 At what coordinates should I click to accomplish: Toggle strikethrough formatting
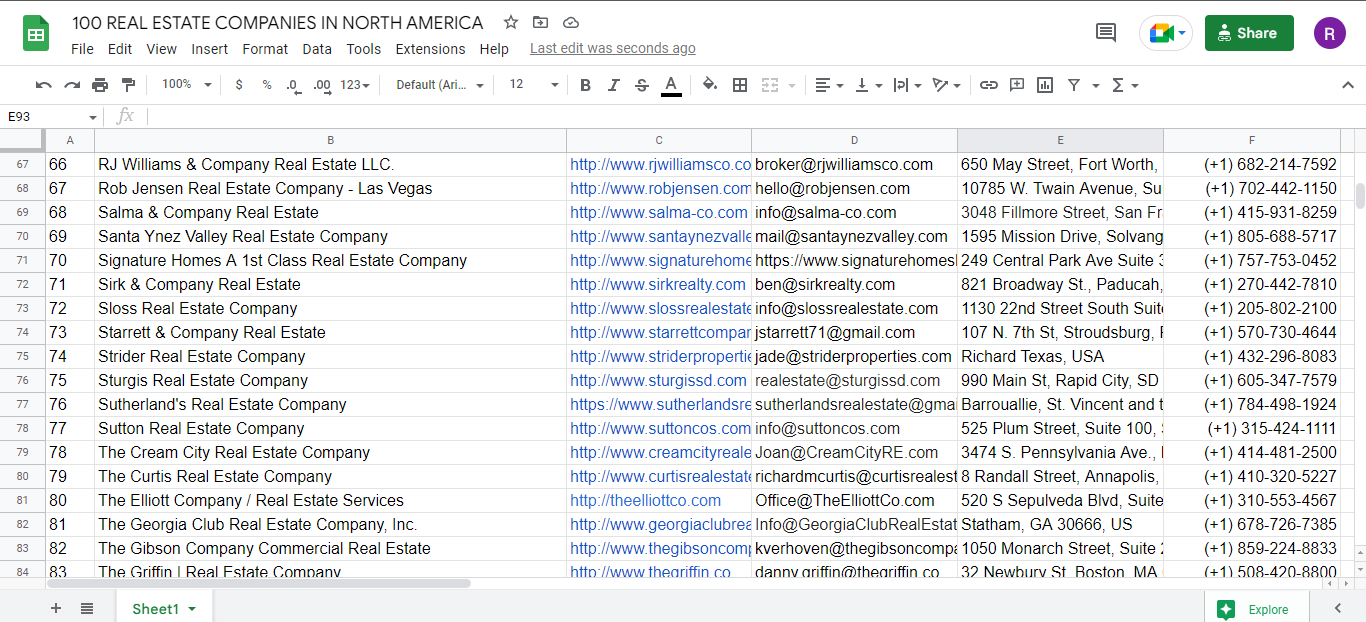coord(642,85)
